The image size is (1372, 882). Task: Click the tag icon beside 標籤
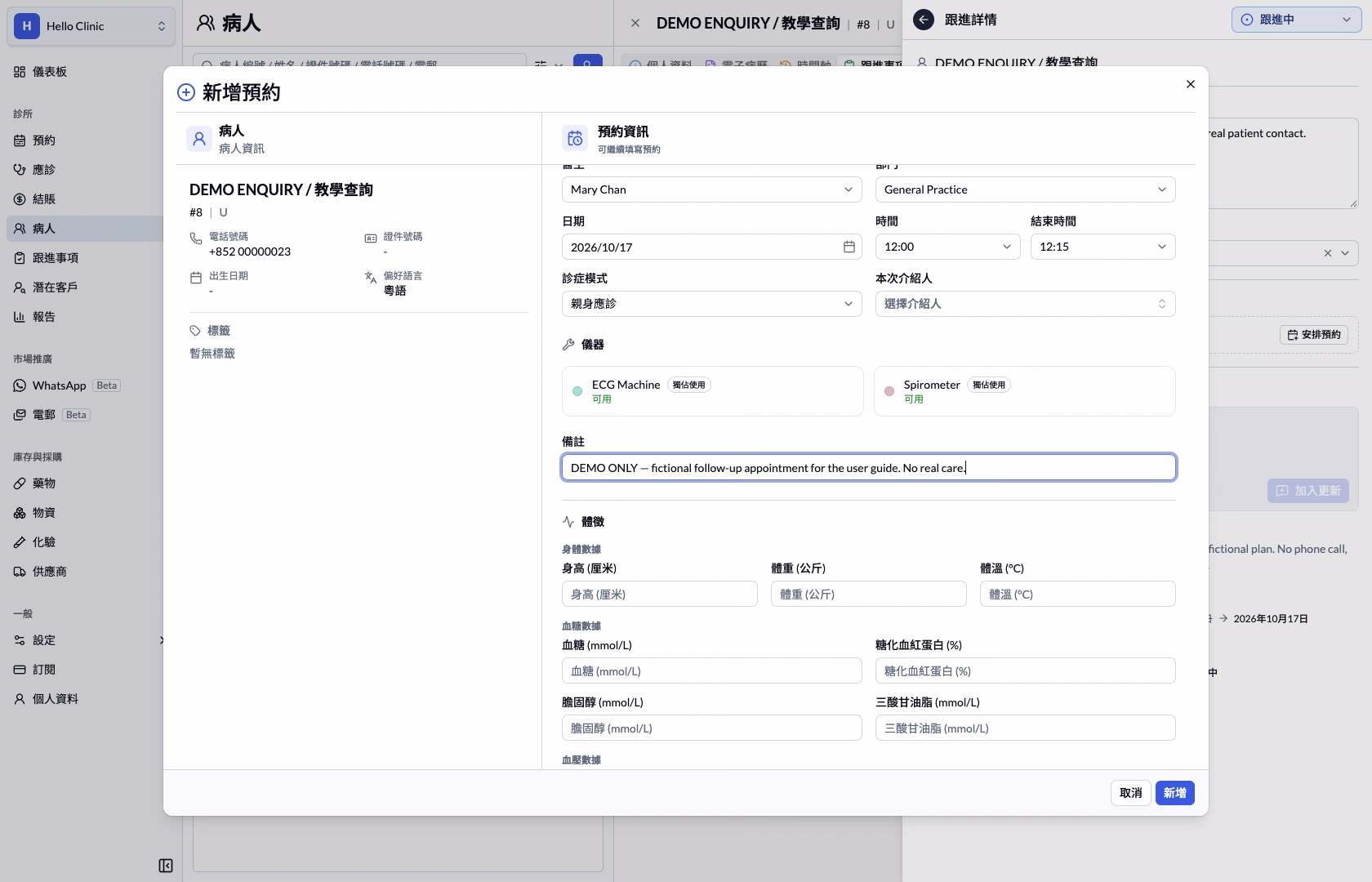tap(195, 331)
